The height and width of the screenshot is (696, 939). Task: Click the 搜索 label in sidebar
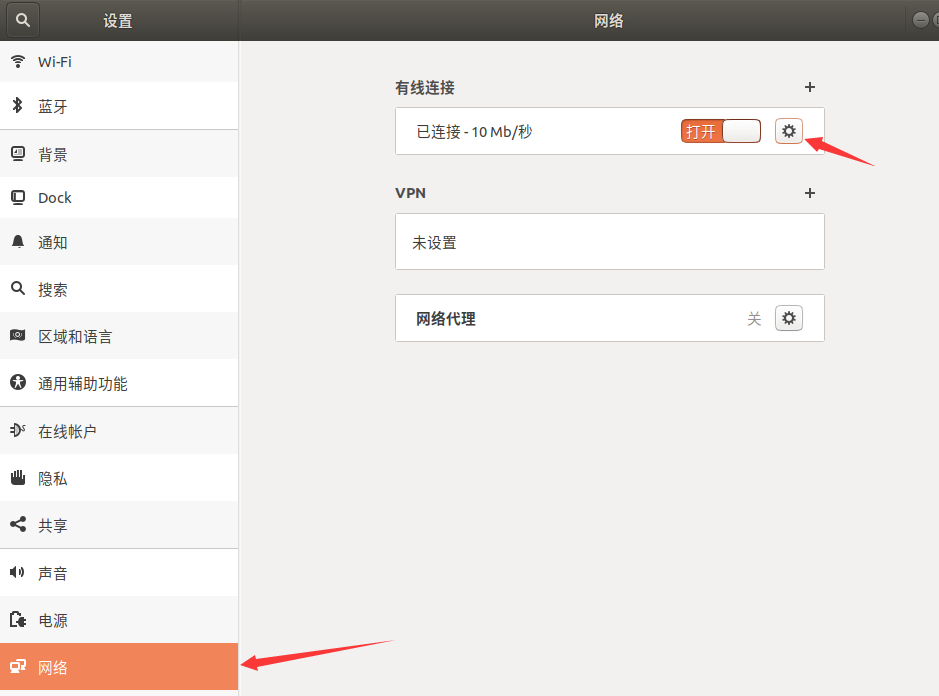[x=53, y=289]
